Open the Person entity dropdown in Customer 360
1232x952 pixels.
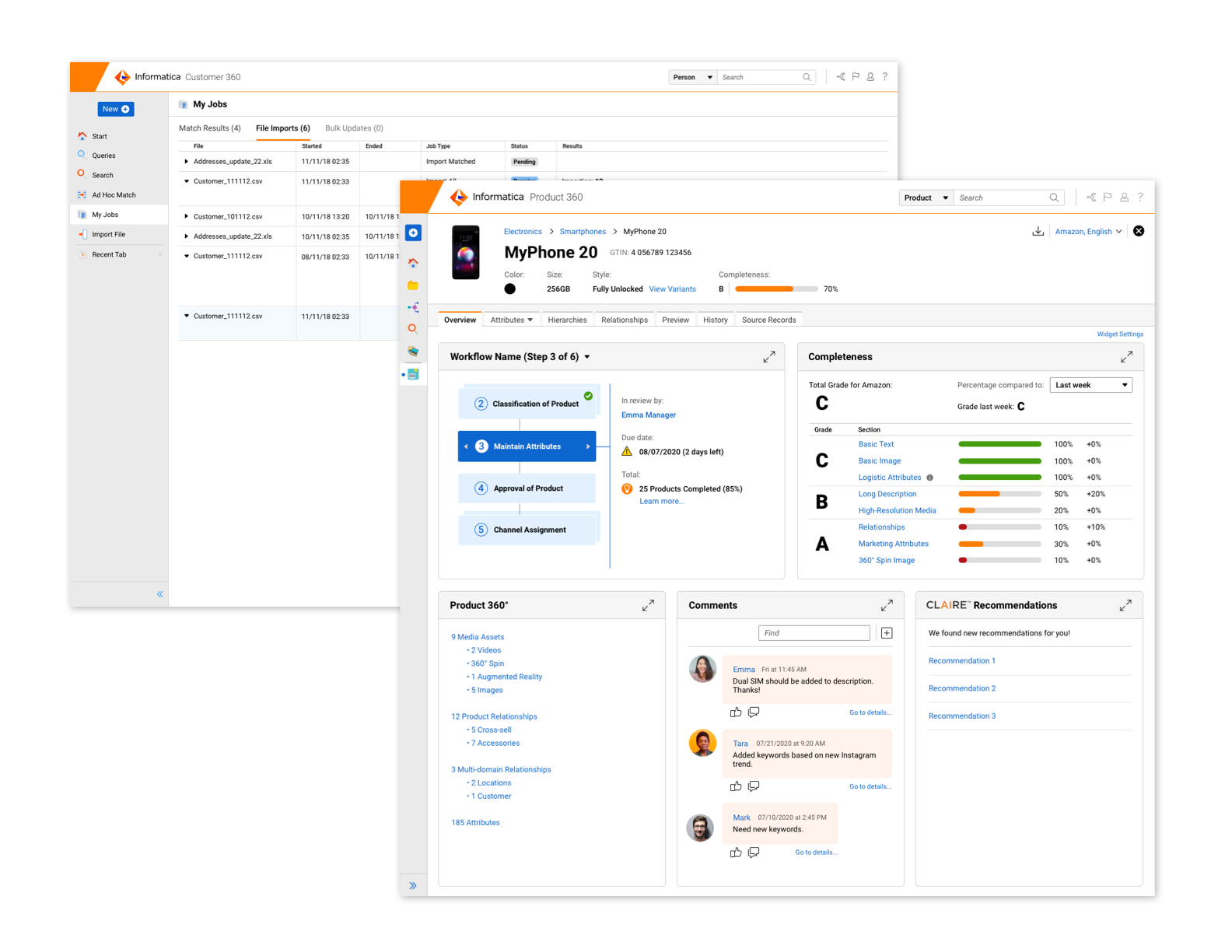(692, 77)
